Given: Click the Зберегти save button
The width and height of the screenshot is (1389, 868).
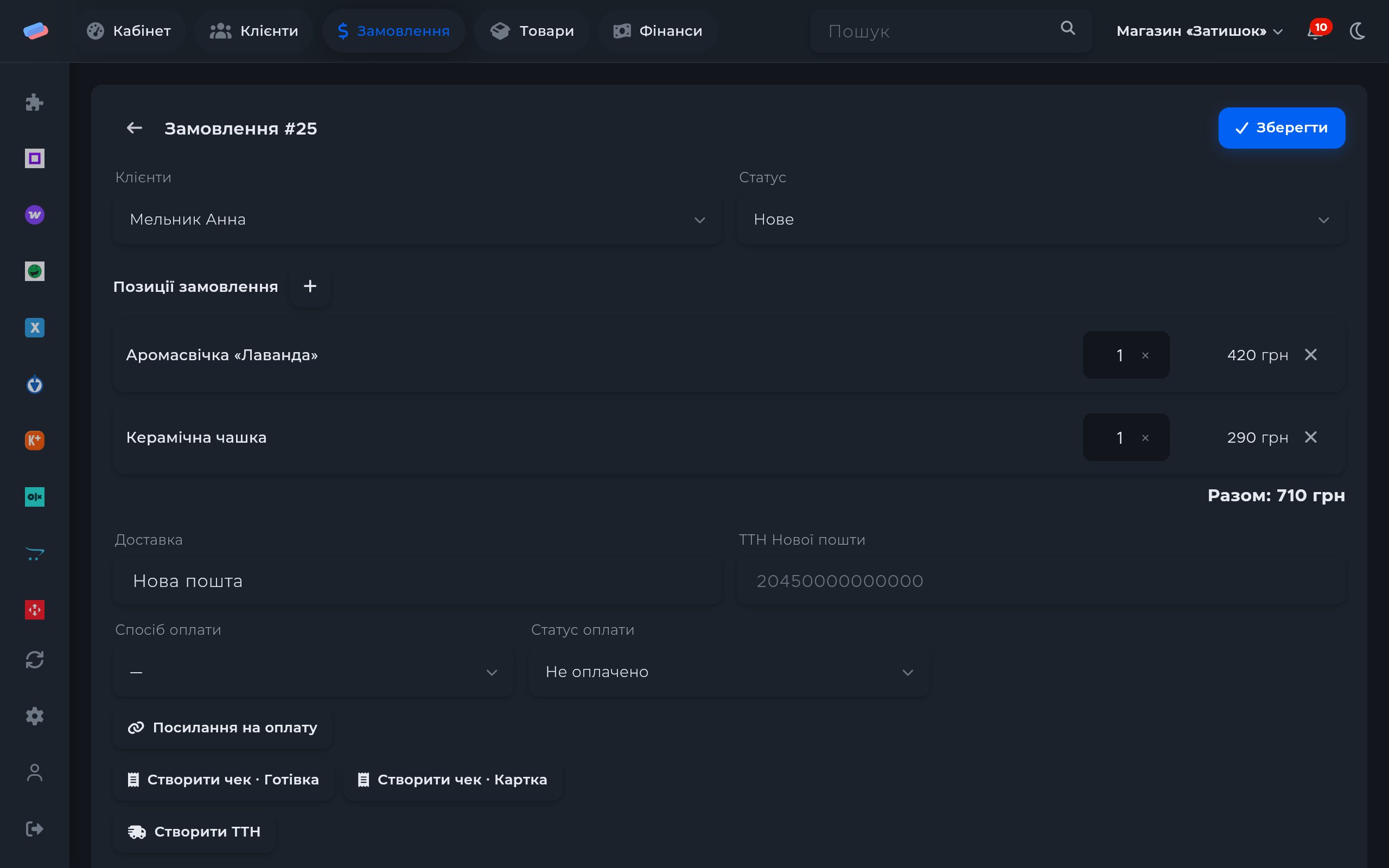Looking at the screenshot, I should tap(1282, 128).
